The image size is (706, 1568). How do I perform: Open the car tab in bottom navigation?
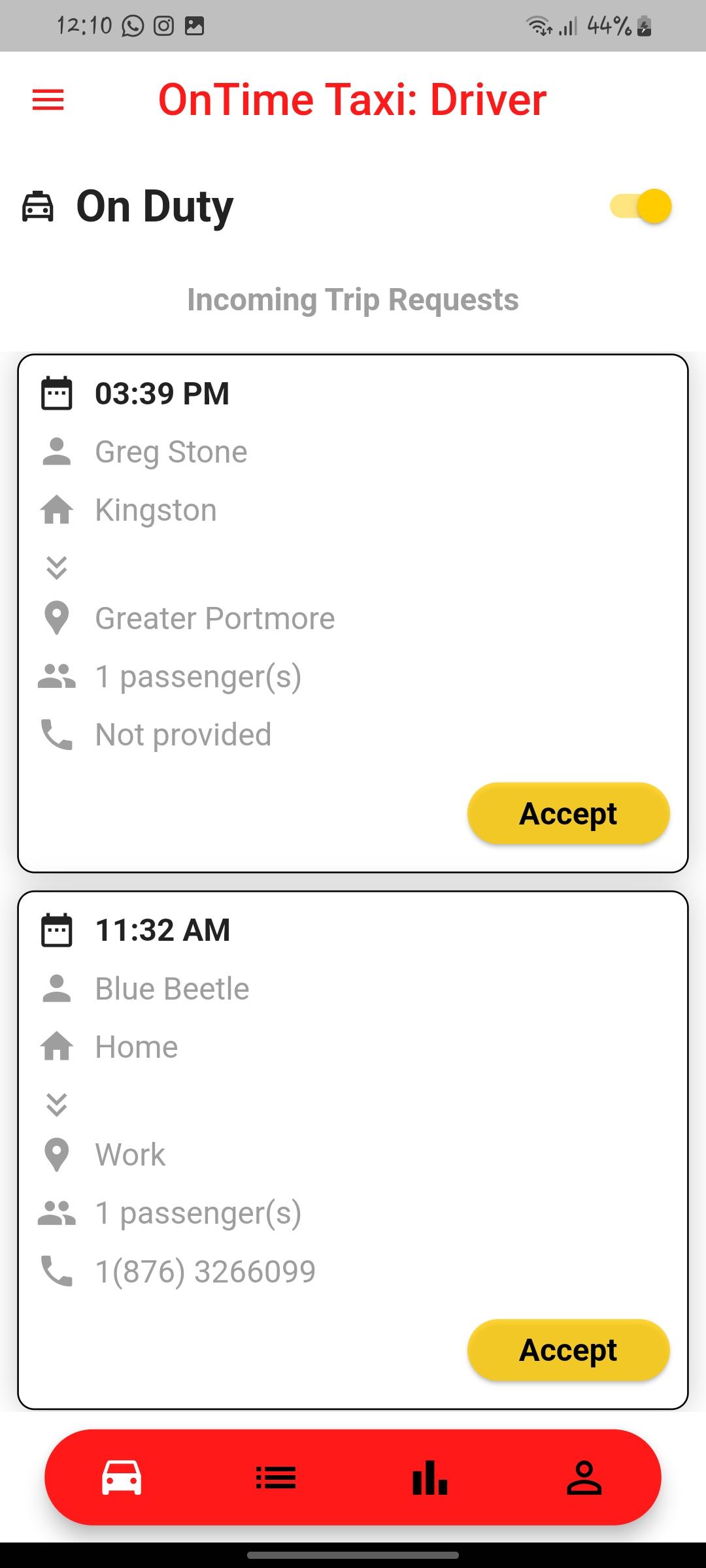pos(122,1477)
